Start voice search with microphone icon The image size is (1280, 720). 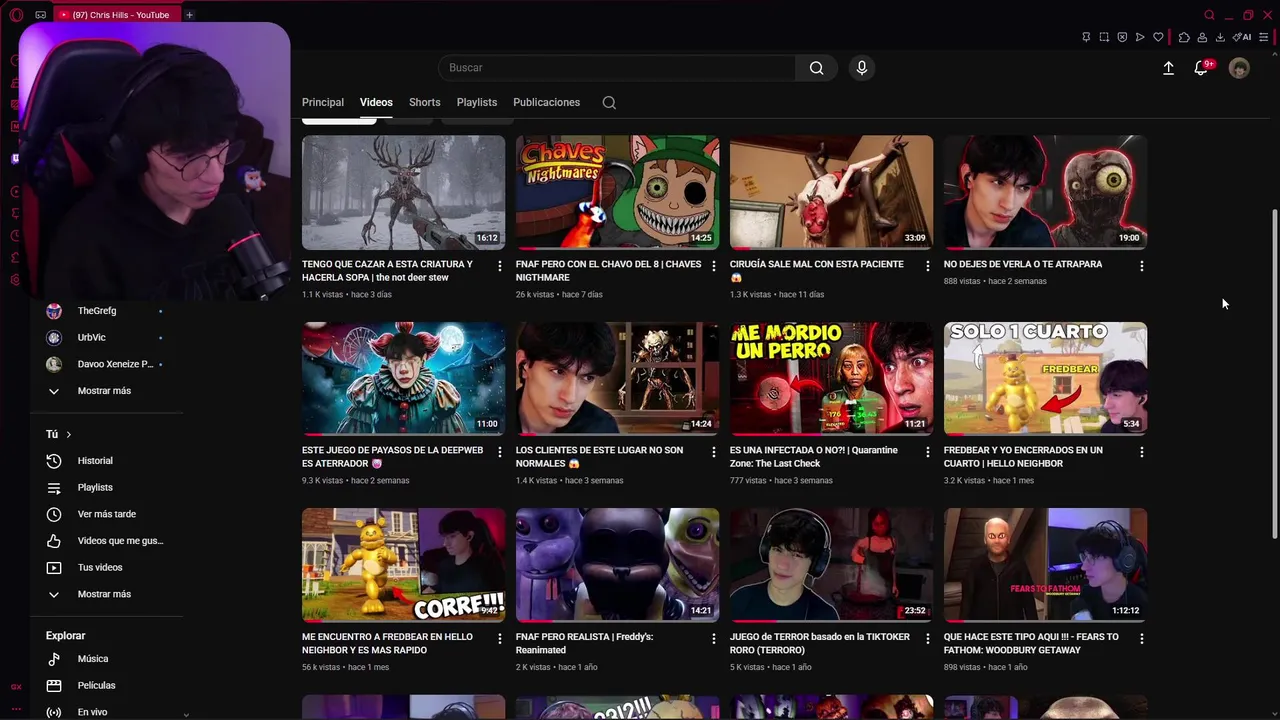click(x=862, y=68)
